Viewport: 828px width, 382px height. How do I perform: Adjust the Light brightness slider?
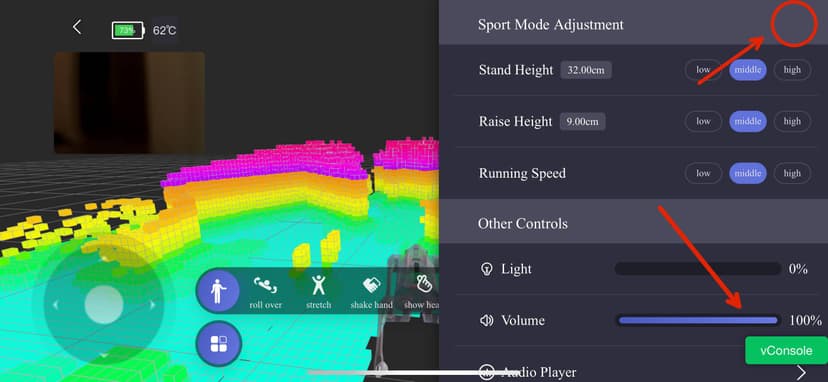pyautogui.click(x=698, y=269)
